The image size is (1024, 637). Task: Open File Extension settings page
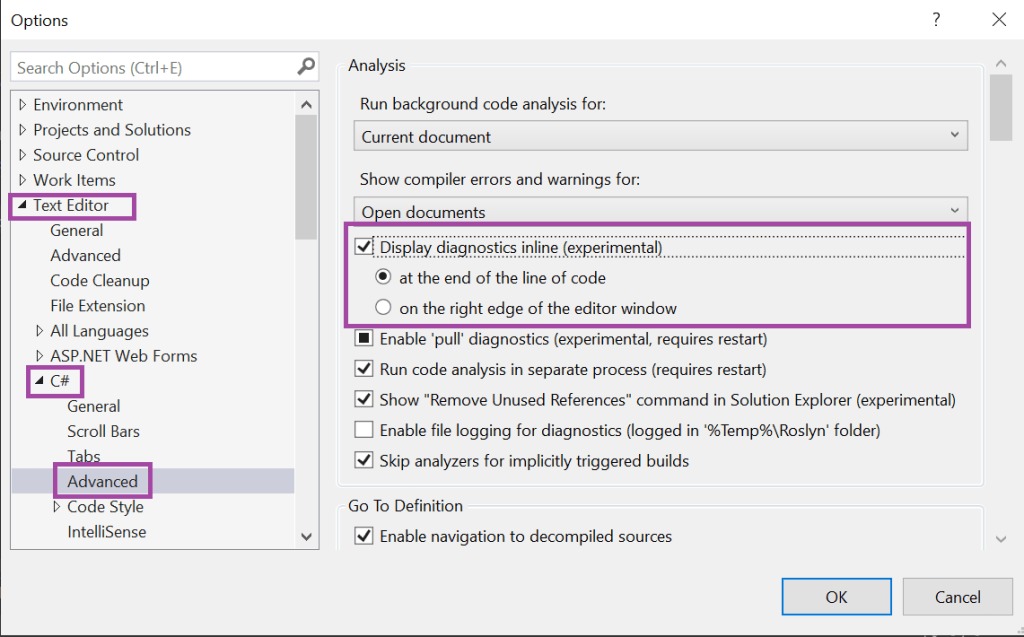(x=97, y=306)
